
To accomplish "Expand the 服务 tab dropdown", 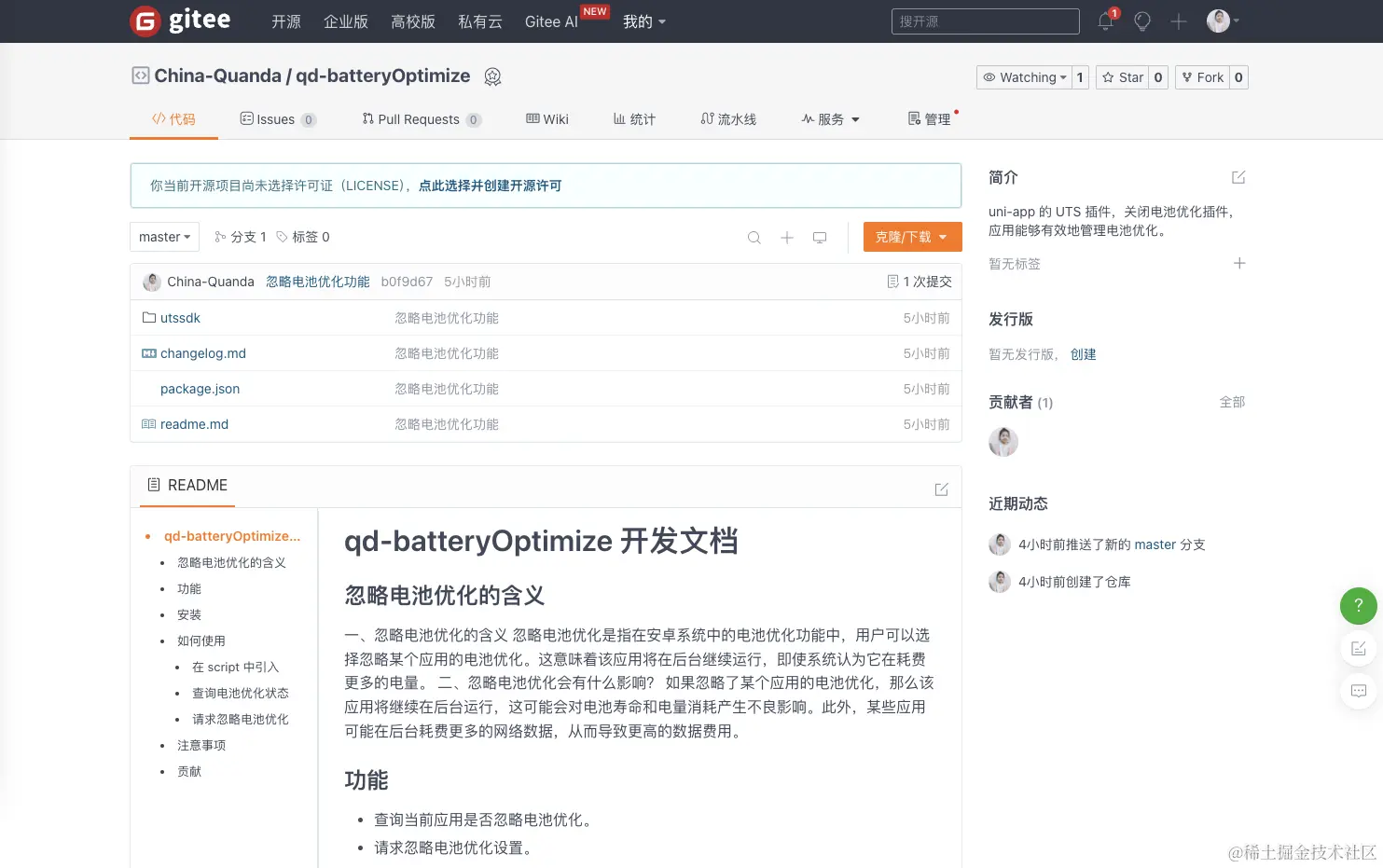I will coord(831,119).
